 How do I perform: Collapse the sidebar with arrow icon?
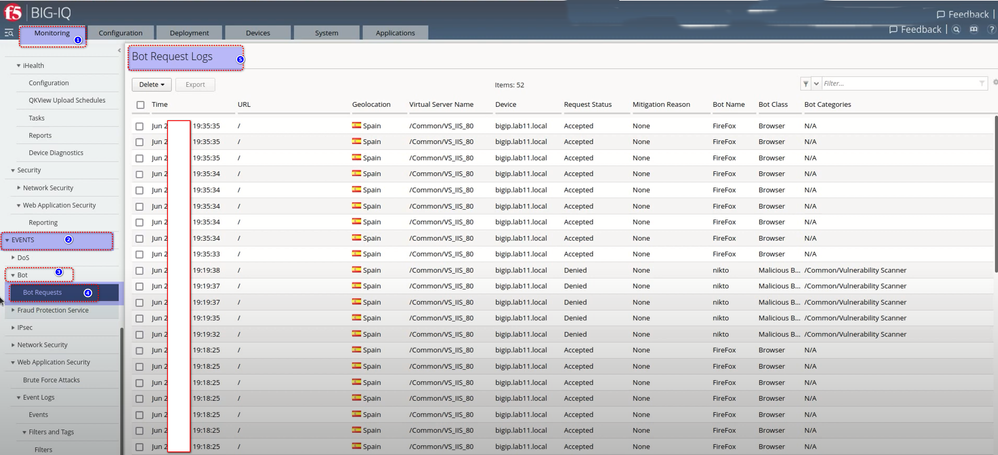click(119, 50)
